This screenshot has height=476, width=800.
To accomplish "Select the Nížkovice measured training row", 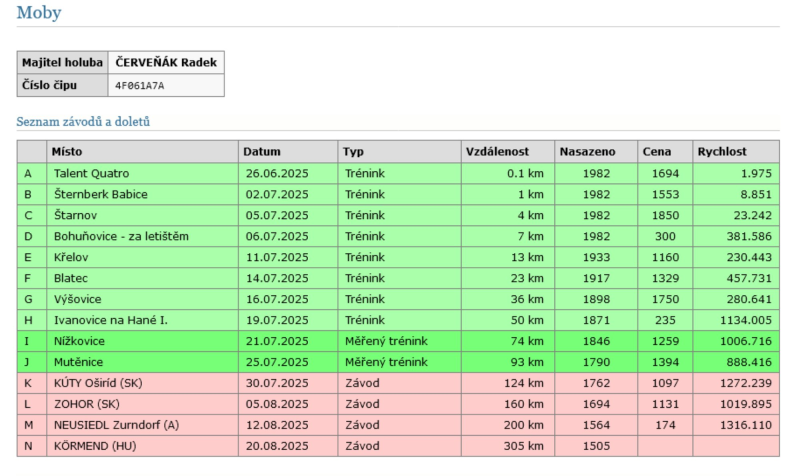I will 80,341.
